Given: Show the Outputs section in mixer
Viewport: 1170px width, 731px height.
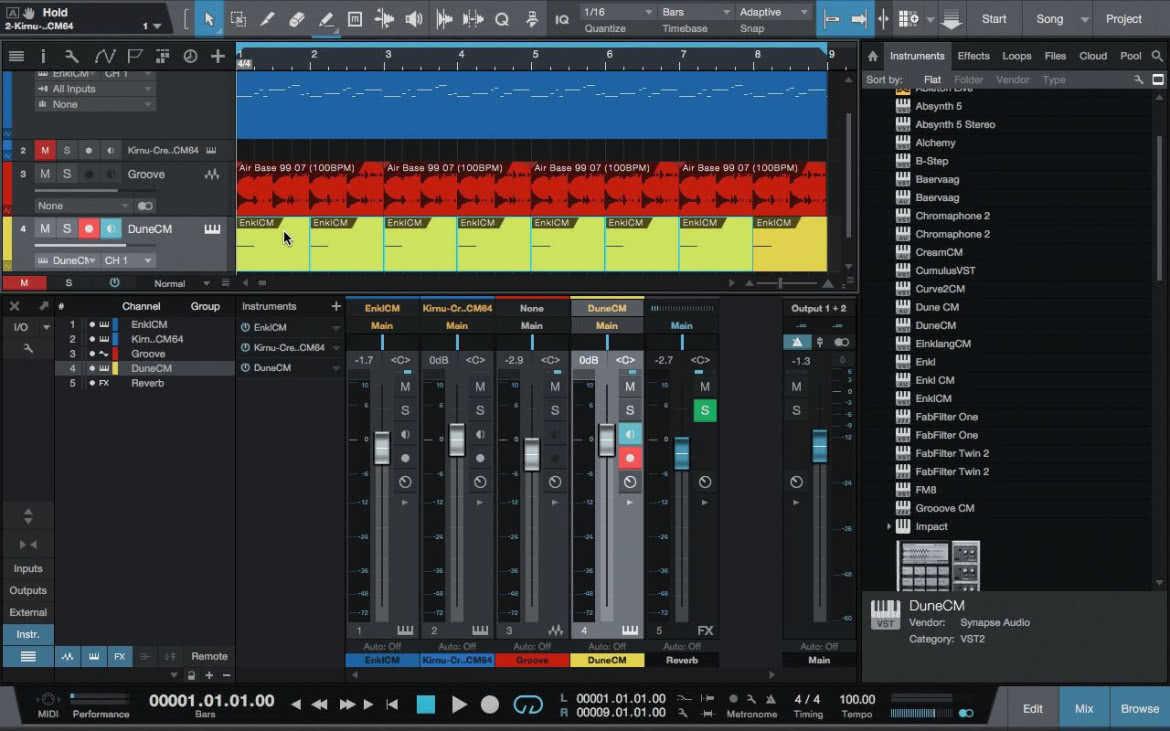Looking at the screenshot, I should click(28, 590).
